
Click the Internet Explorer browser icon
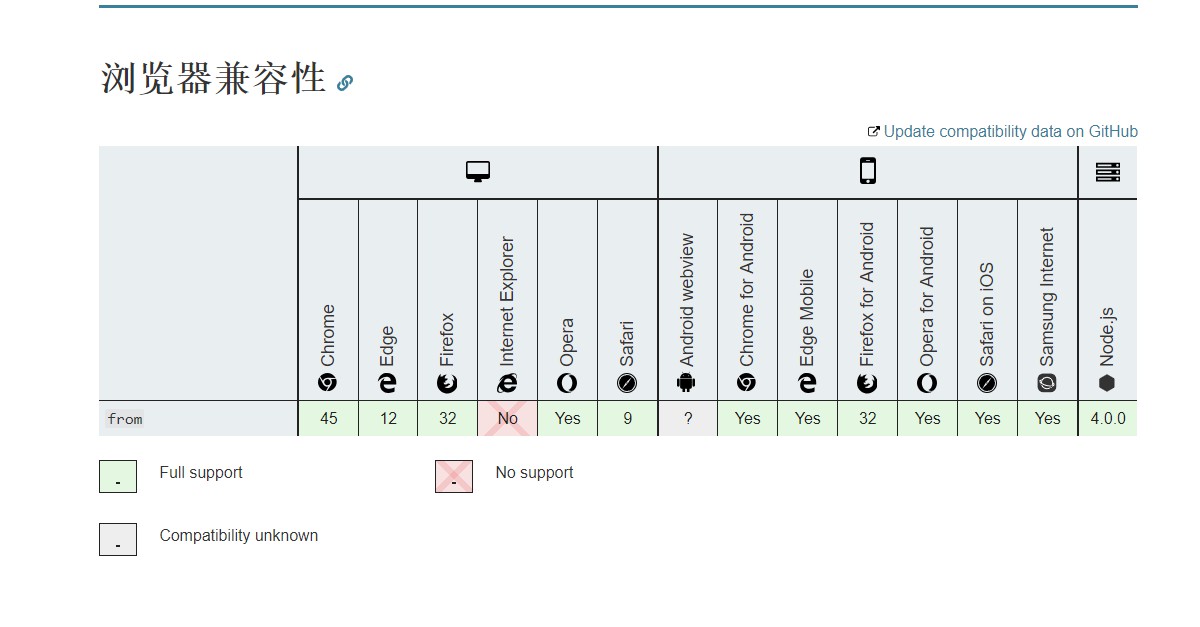click(508, 382)
